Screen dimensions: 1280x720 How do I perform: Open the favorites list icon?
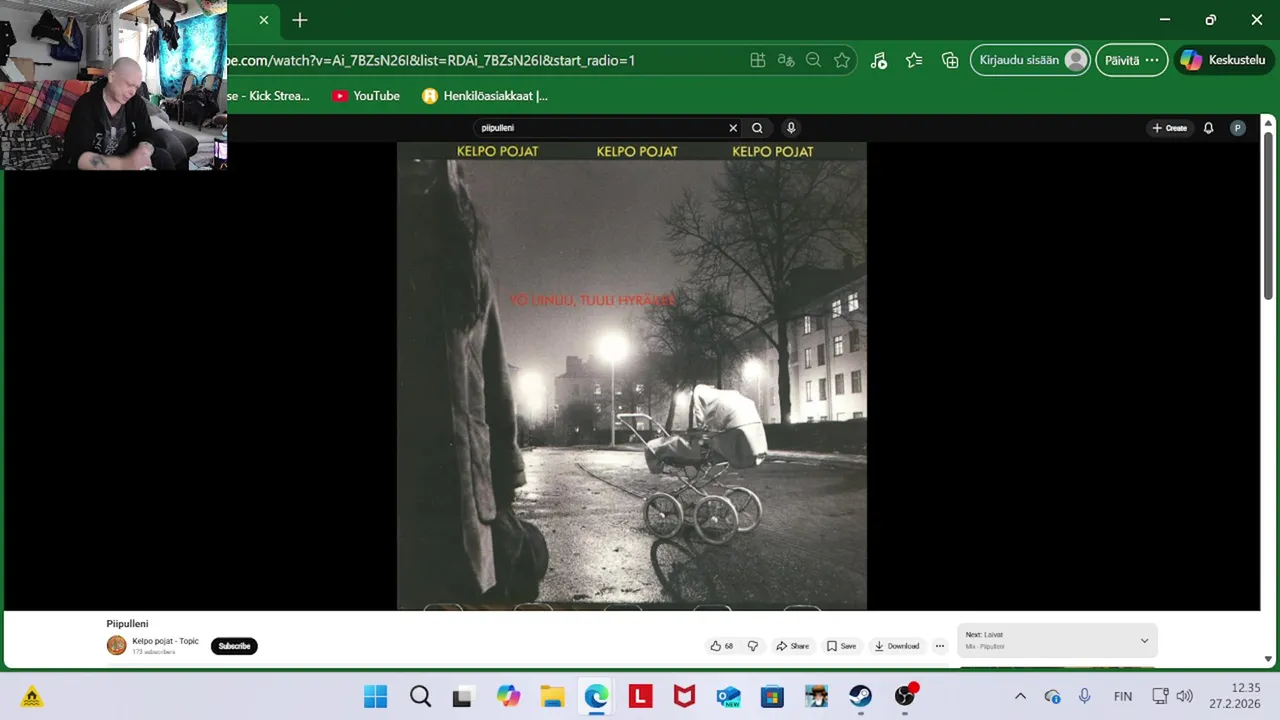[914, 60]
